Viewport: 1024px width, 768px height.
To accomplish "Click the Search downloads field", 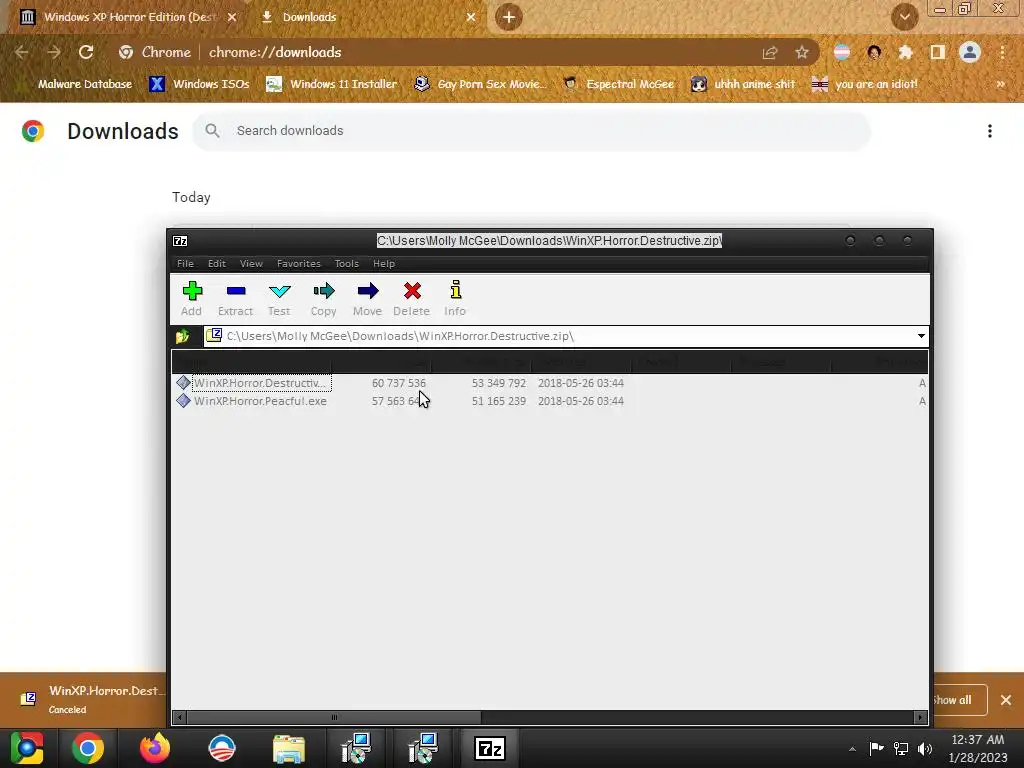I will (531, 131).
